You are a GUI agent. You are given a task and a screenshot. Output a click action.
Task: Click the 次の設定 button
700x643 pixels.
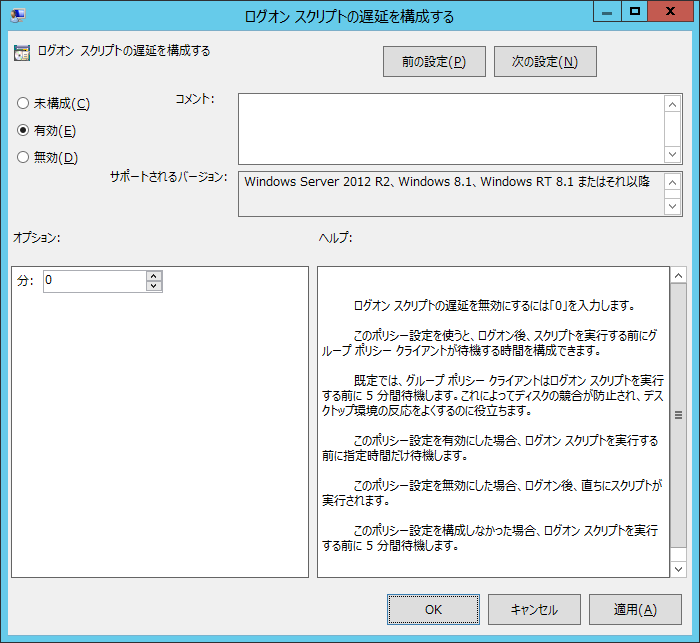click(545, 62)
